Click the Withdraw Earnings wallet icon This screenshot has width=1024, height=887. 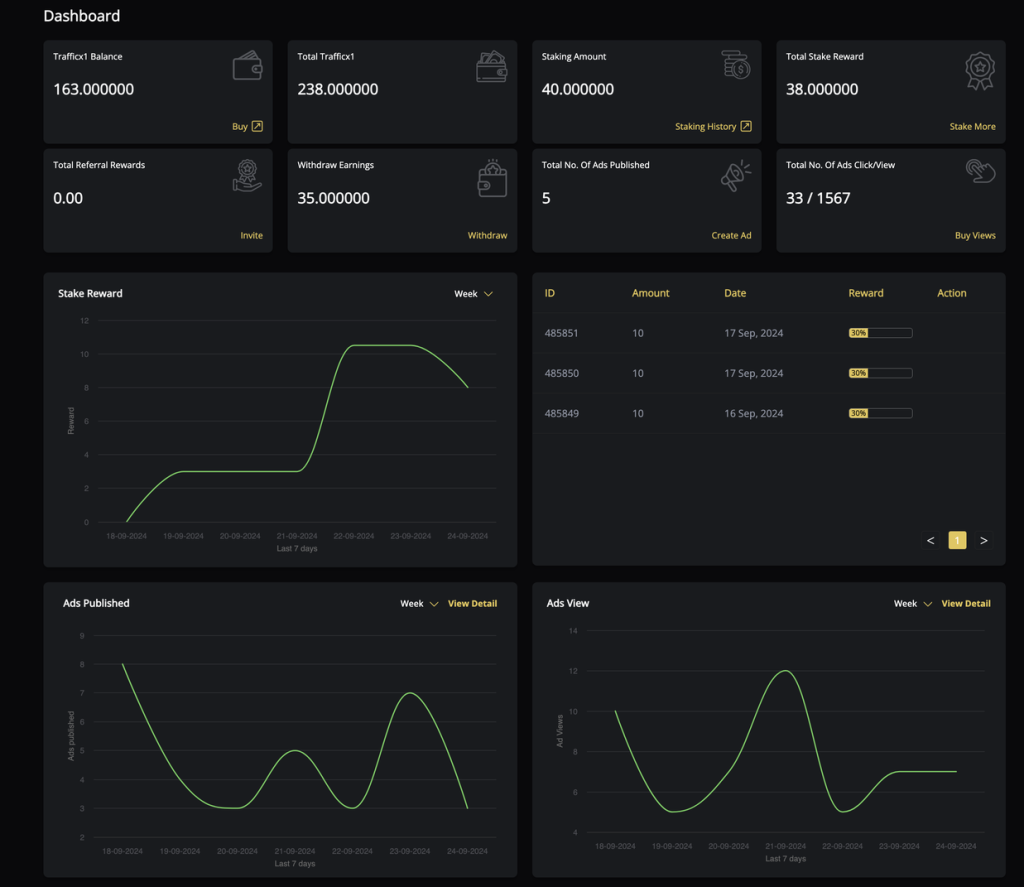tap(491, 176)
